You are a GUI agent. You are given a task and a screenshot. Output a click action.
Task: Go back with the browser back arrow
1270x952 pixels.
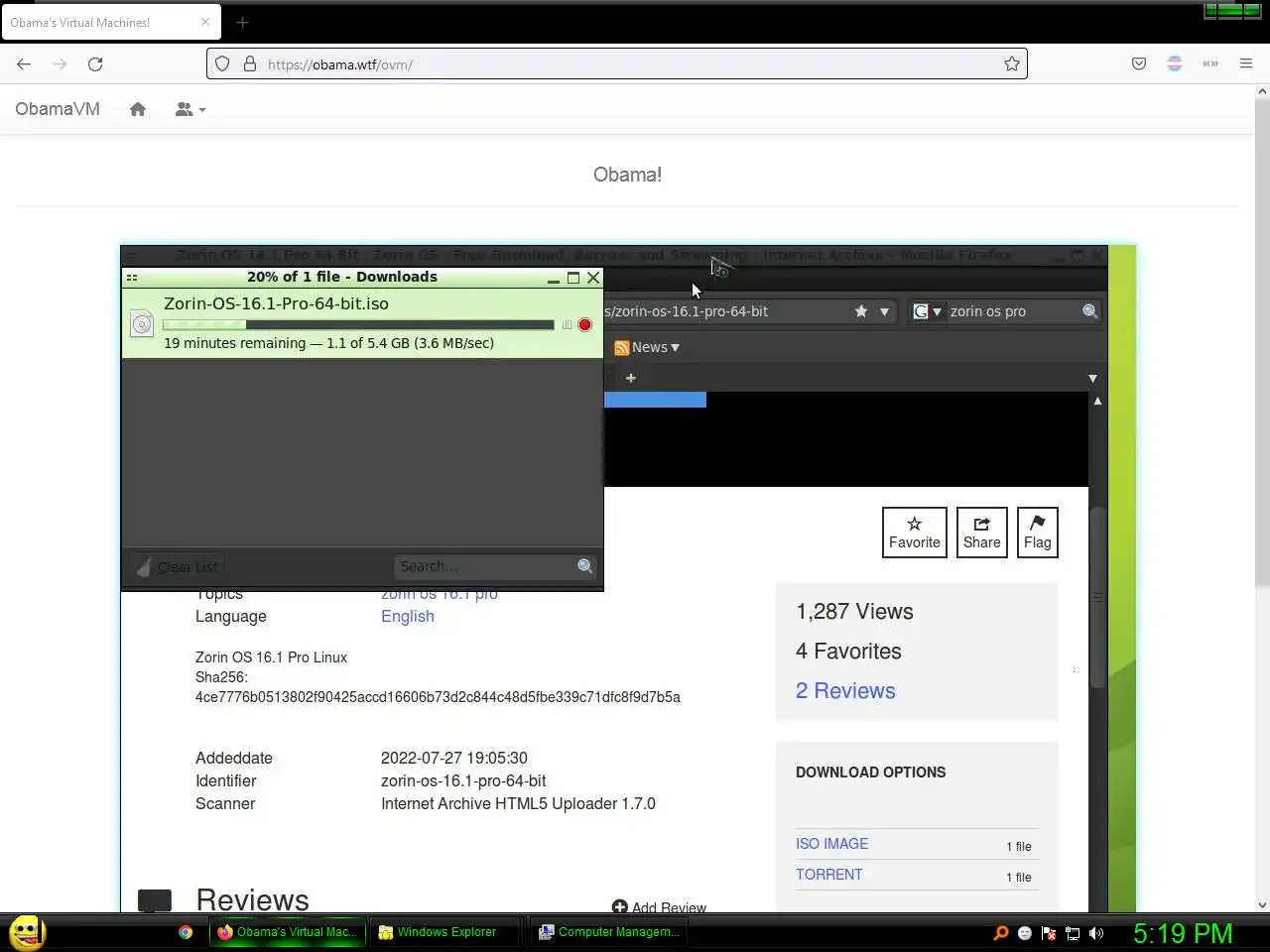coord(24,63)
